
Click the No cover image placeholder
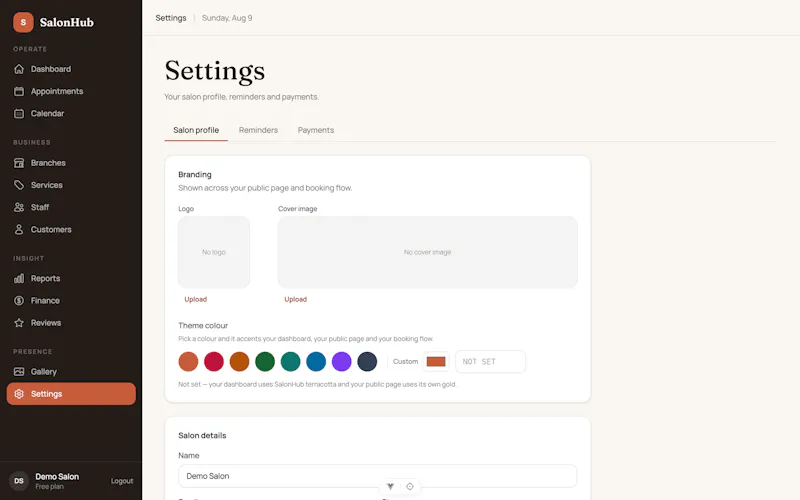point(428,252)
